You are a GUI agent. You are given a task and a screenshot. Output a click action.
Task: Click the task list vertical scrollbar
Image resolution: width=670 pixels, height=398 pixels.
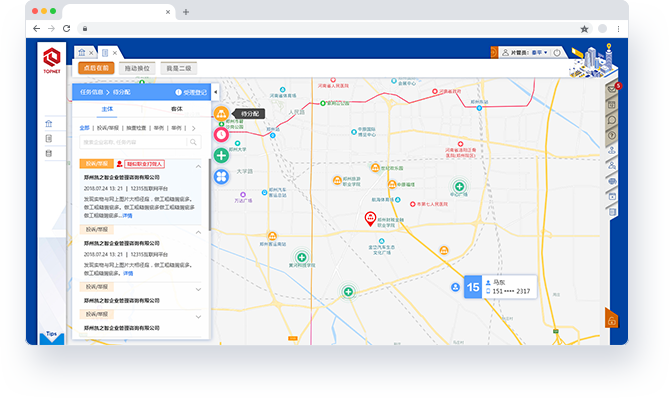click(x=210, y=195)
